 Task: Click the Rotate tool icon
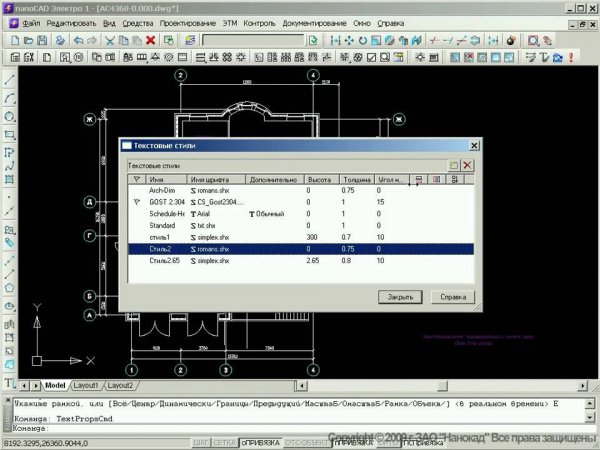[362, 40]
